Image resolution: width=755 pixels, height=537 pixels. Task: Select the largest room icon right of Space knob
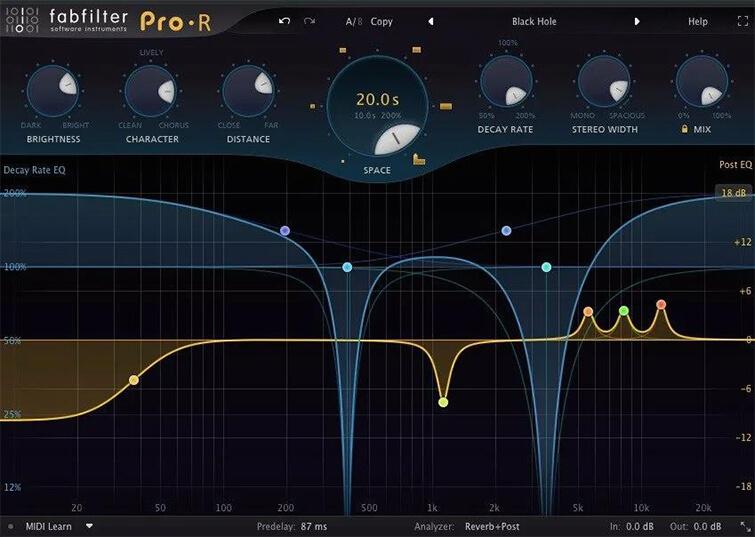[446, 106]
